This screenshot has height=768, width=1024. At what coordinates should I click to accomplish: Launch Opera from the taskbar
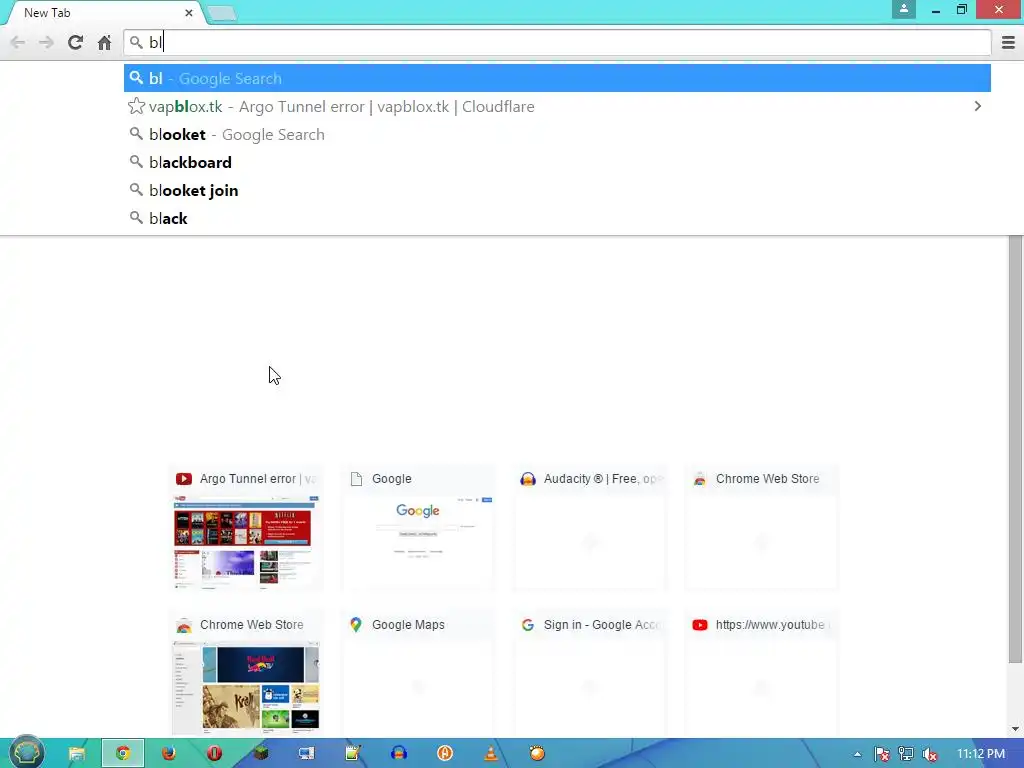pos(214,754)
